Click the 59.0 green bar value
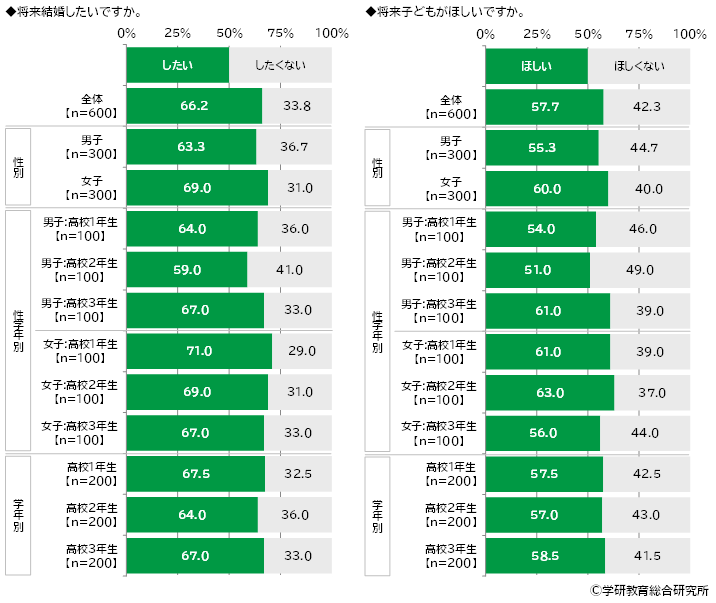Image resolution: width=716 pixels, height=603 pixels. tap(187, 269)
